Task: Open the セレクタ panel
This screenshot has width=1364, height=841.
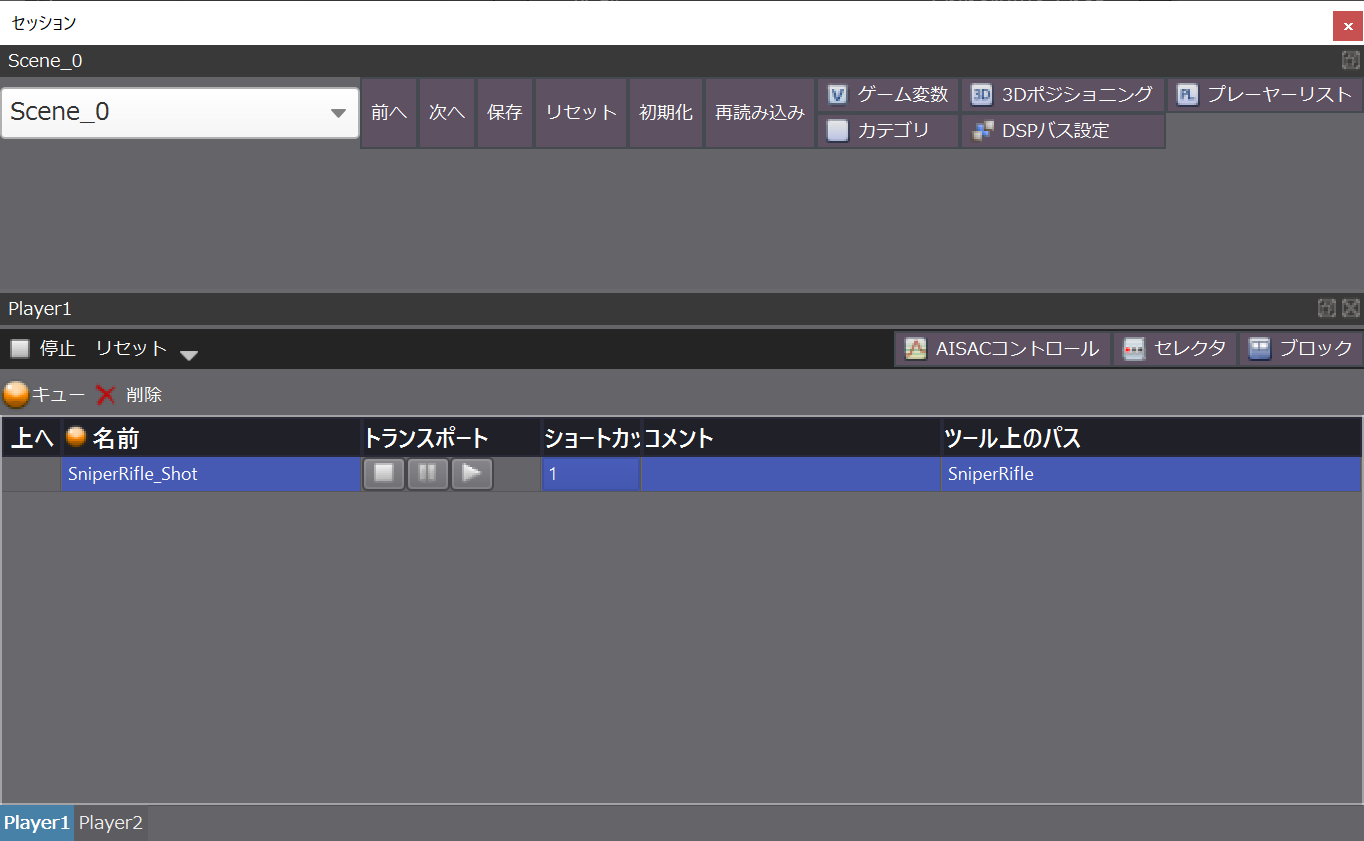Action: [x=1175, y=349]
